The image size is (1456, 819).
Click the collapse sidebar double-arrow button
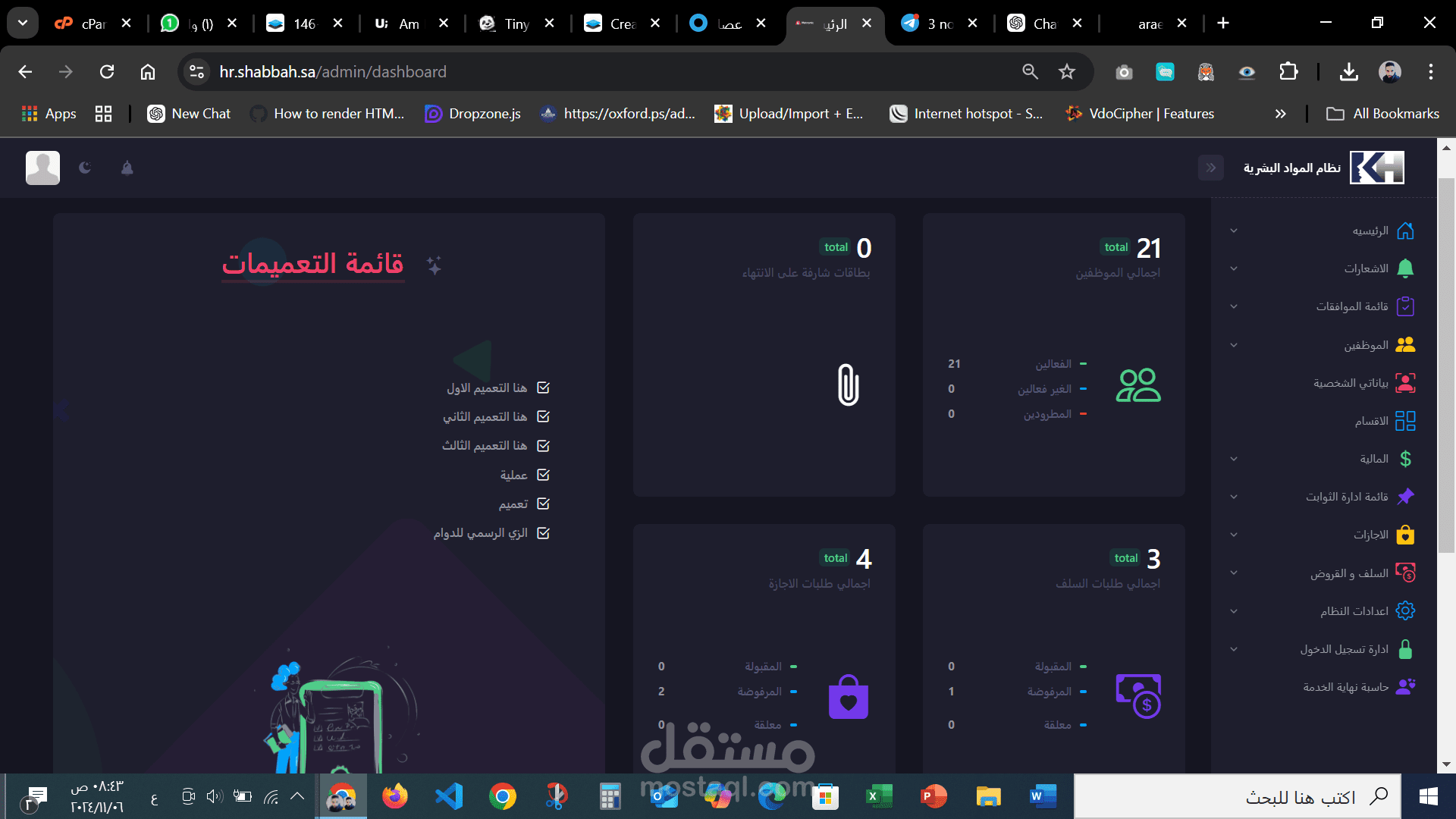(x=1210, y=168)
